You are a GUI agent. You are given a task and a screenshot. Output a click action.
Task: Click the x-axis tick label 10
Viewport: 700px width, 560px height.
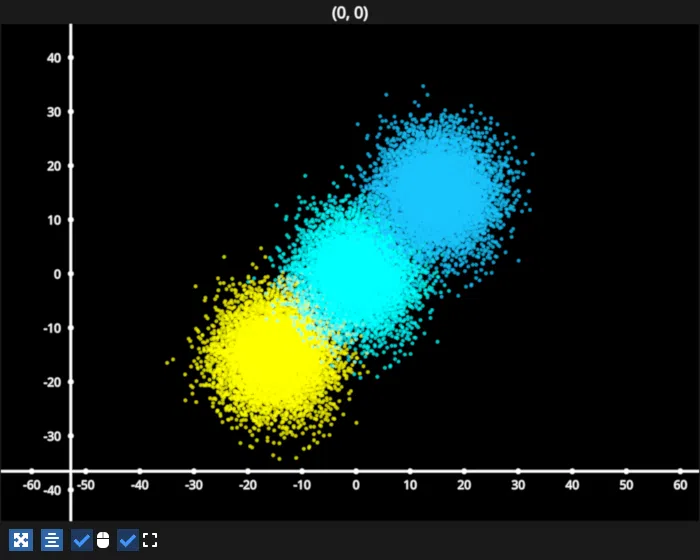(410, 485)
